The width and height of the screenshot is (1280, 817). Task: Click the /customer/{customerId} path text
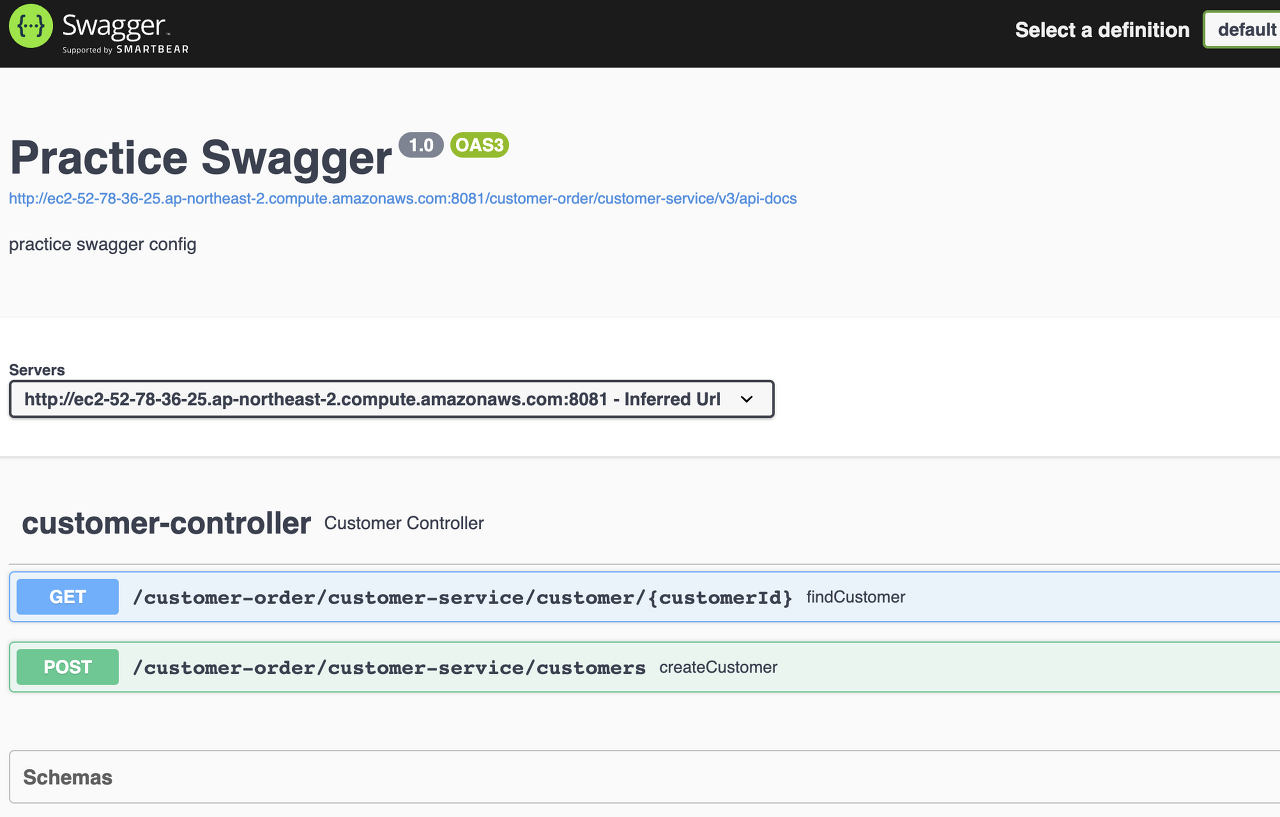pyautogui.click(x=462, y=598)
